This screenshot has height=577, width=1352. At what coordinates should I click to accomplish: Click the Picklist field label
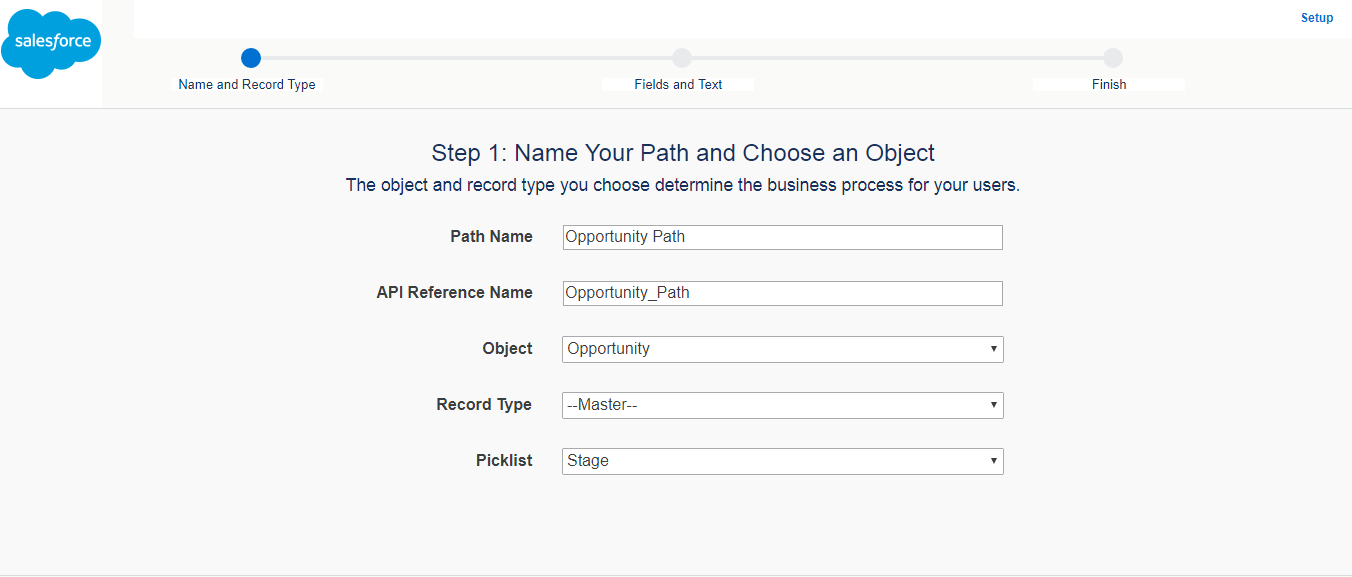(x=504, y=461)
